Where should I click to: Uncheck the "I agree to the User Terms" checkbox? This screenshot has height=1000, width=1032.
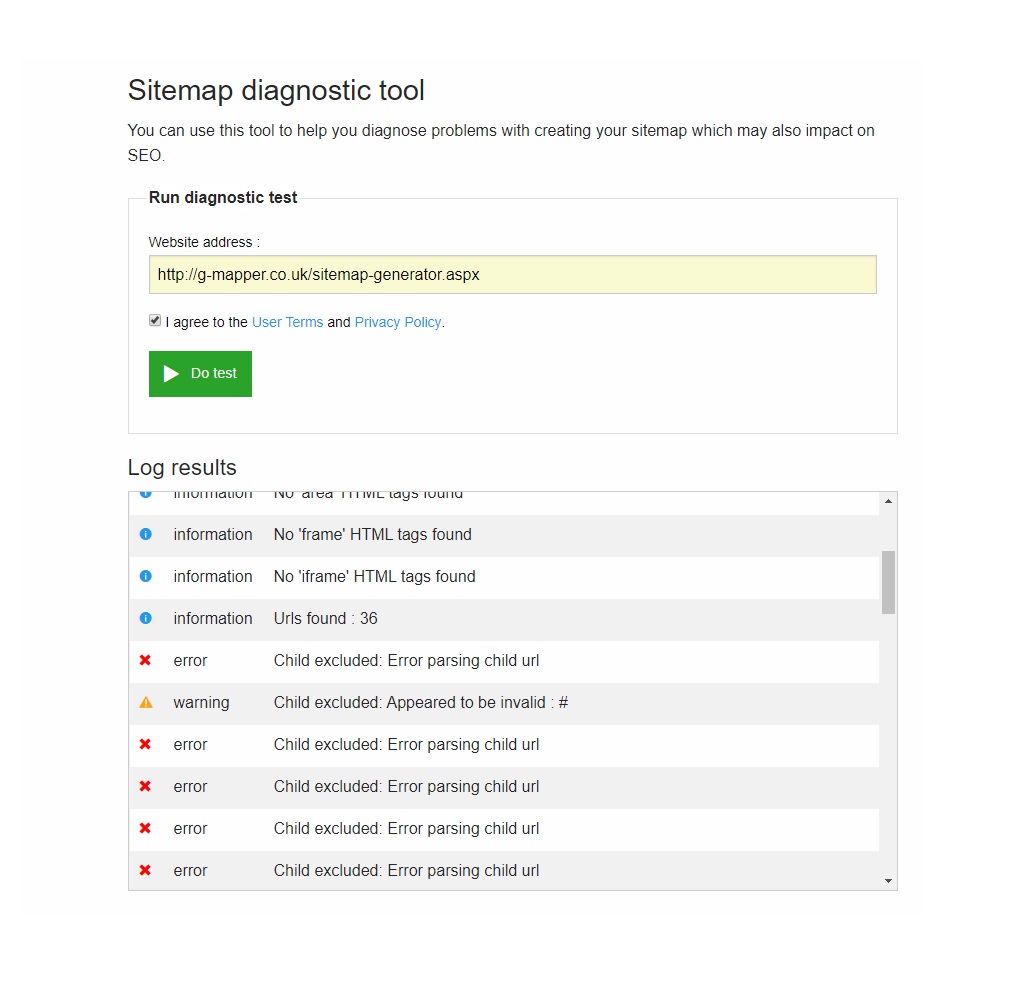tap(155, 319)
